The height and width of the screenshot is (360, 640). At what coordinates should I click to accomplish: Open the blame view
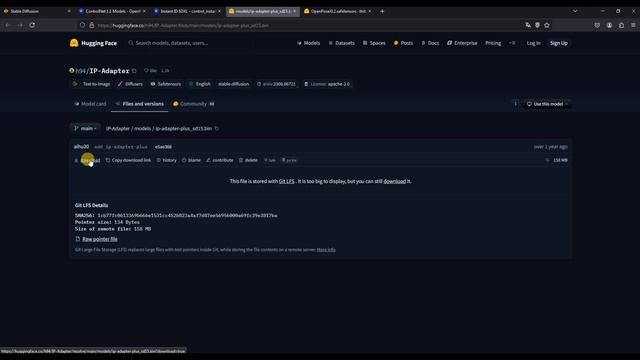(x=191, y=160)
